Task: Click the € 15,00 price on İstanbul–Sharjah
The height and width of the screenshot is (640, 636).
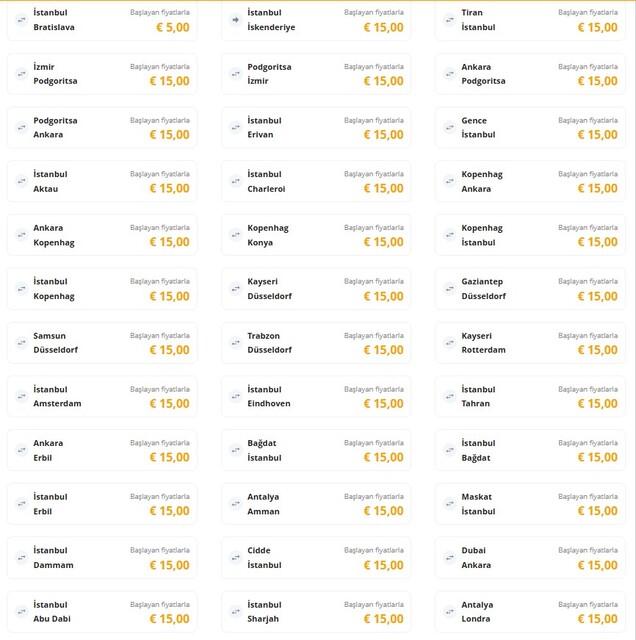Action: (383, 620)
